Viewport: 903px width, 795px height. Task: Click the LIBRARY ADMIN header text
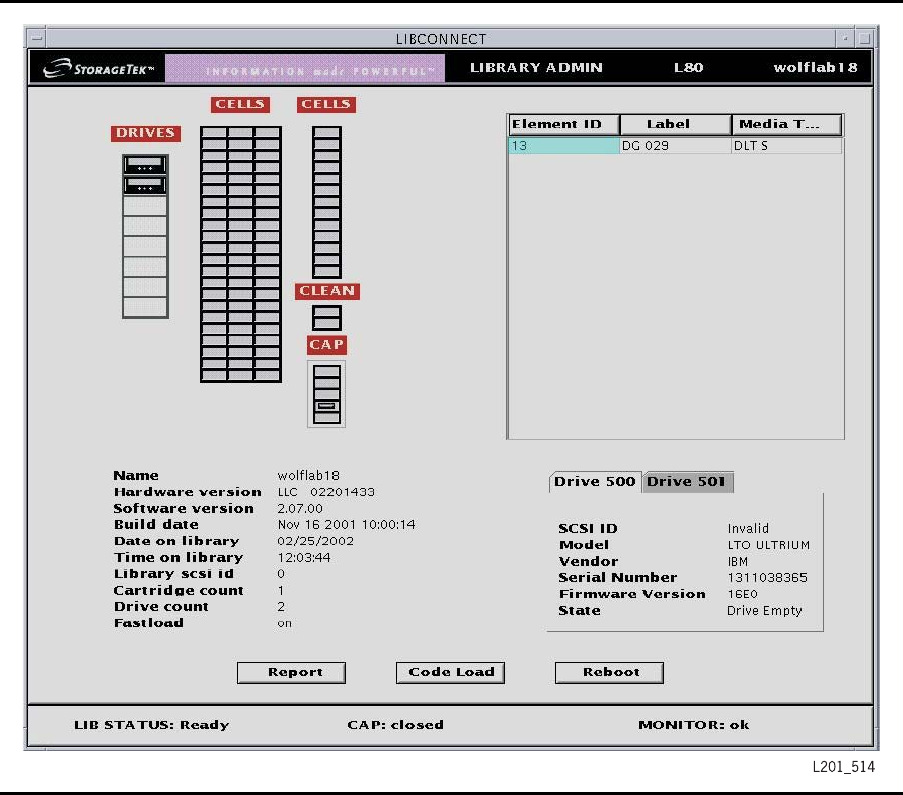[x=536, y=68]
